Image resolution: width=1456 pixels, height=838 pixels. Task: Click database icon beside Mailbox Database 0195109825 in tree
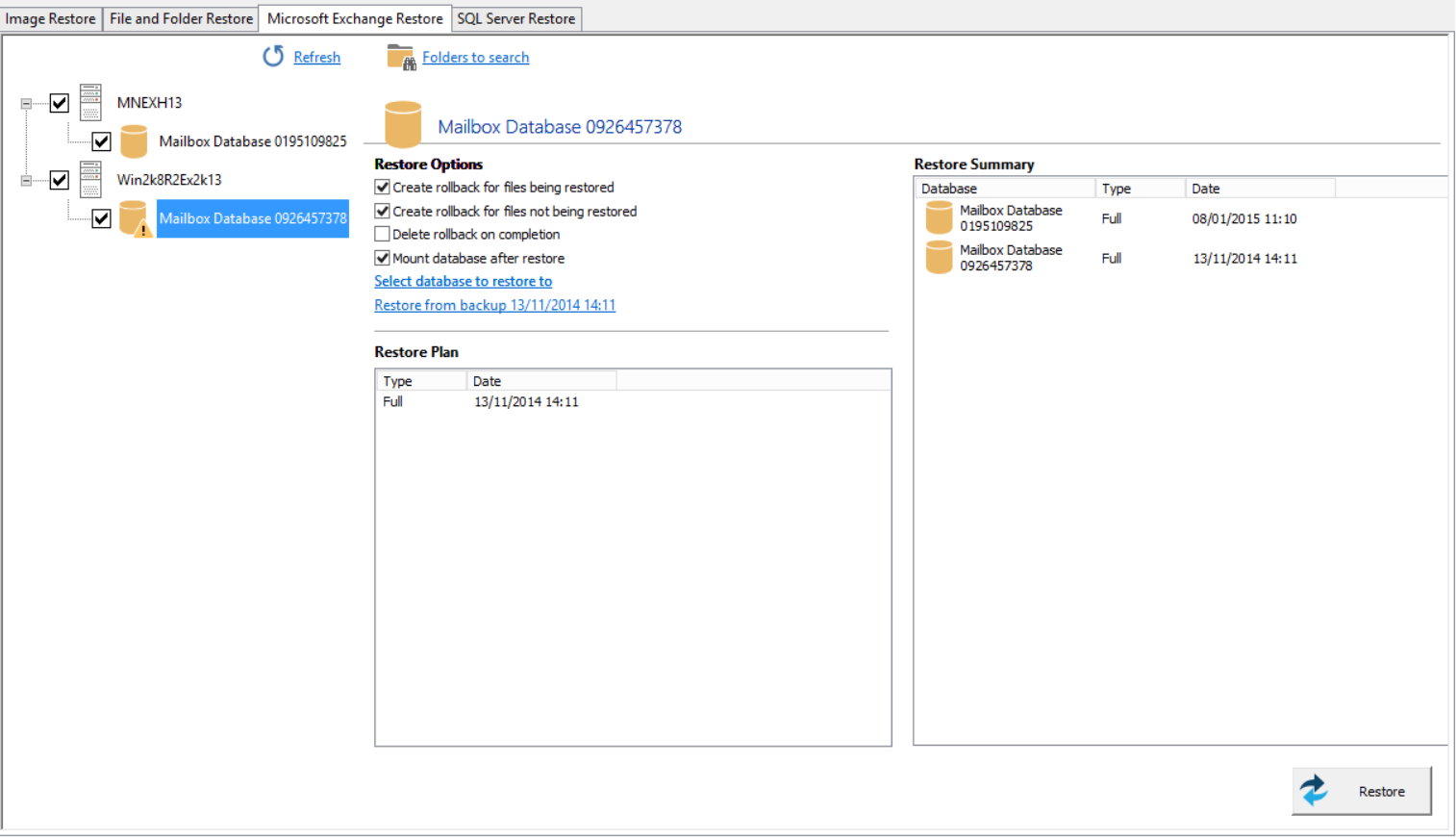click(134, 141)
